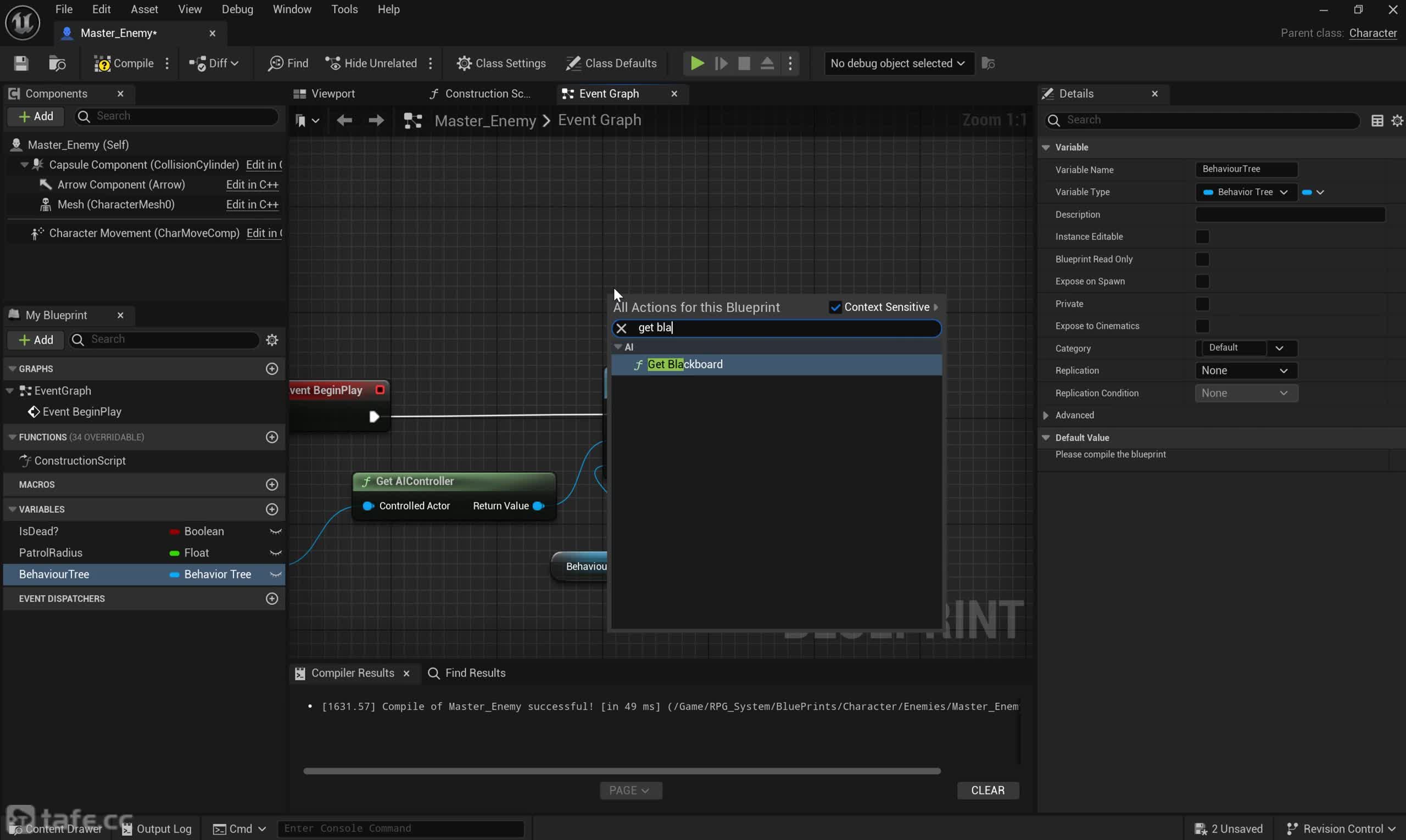
Task: Click the Compiler Results horizontal scrollbar
Action: [621, 771]
